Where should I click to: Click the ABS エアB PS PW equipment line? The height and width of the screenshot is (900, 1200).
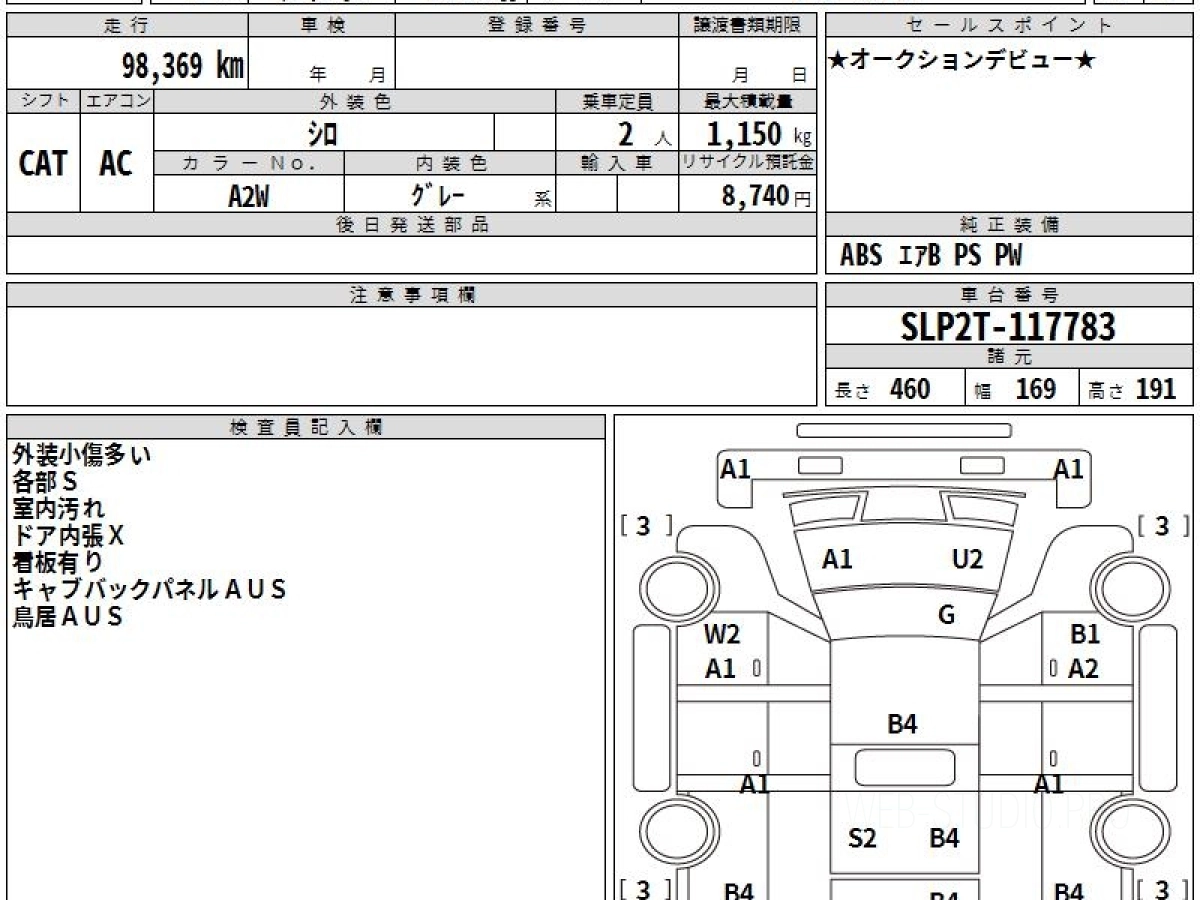(x=931, y=256)
